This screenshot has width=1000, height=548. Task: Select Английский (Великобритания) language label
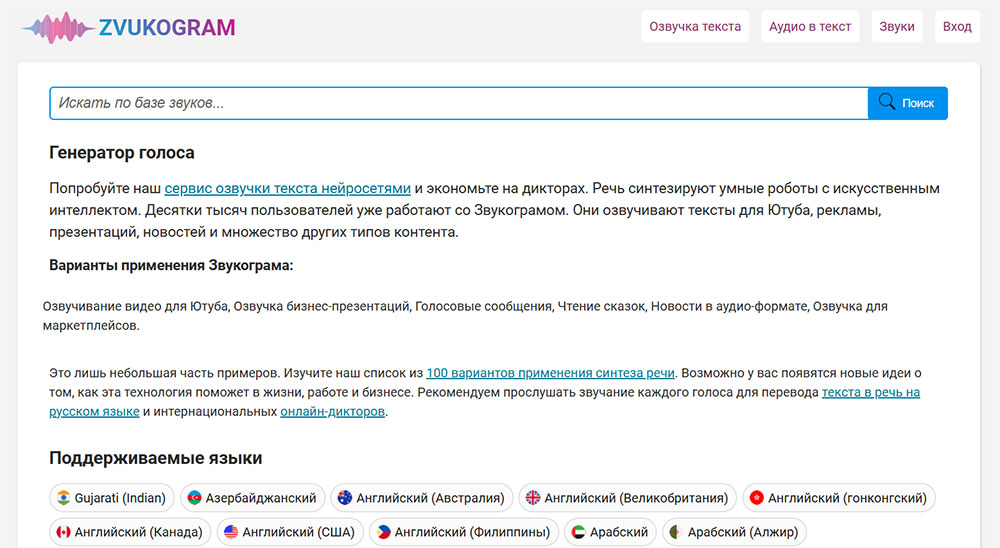(x=636, y=498)
